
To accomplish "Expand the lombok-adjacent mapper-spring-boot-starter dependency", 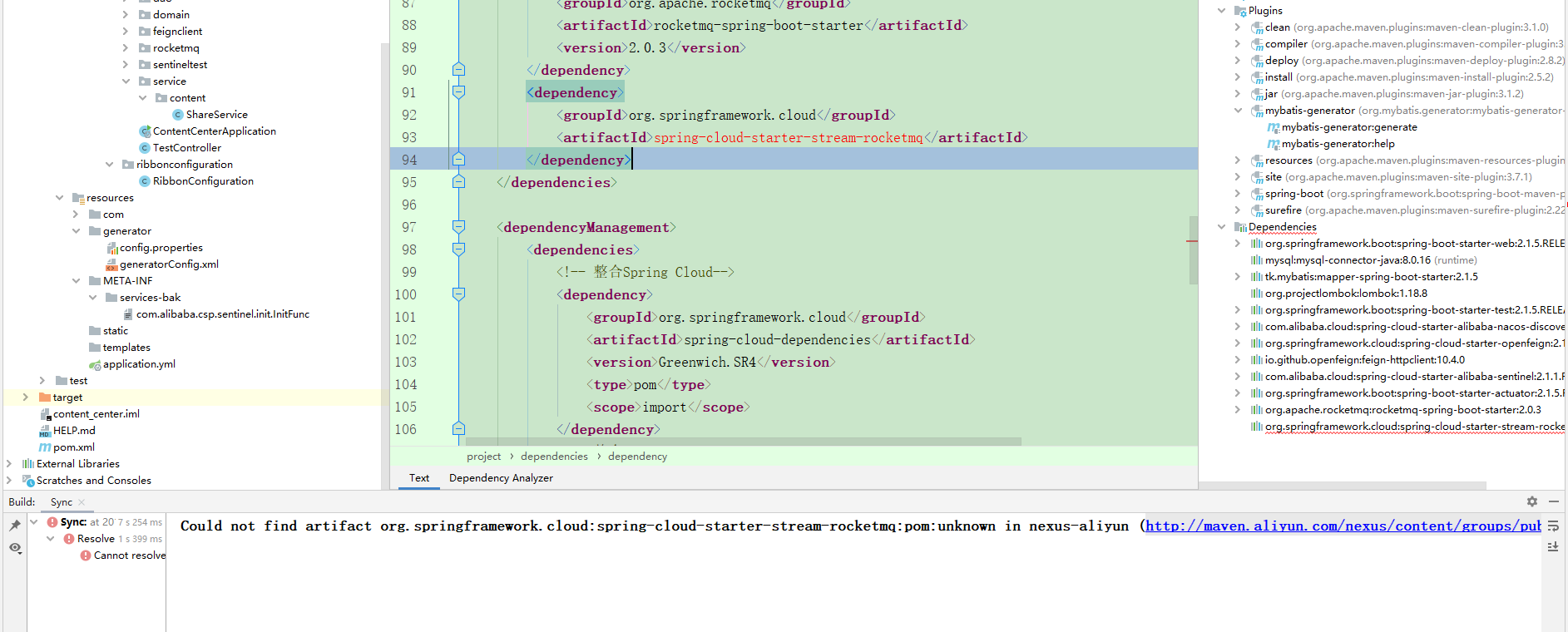I will pos(1238,277).
